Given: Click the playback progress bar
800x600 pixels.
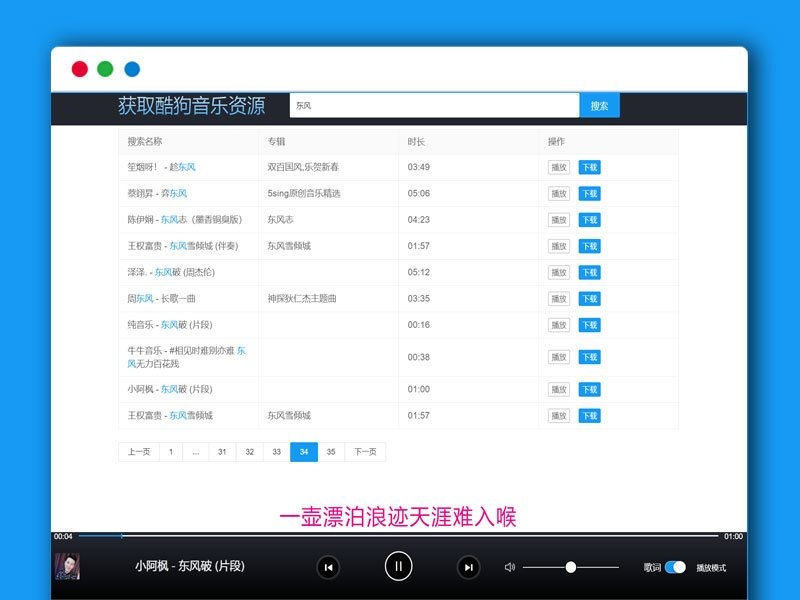Looking at the screenshot, I should click(x=400, y=535).
